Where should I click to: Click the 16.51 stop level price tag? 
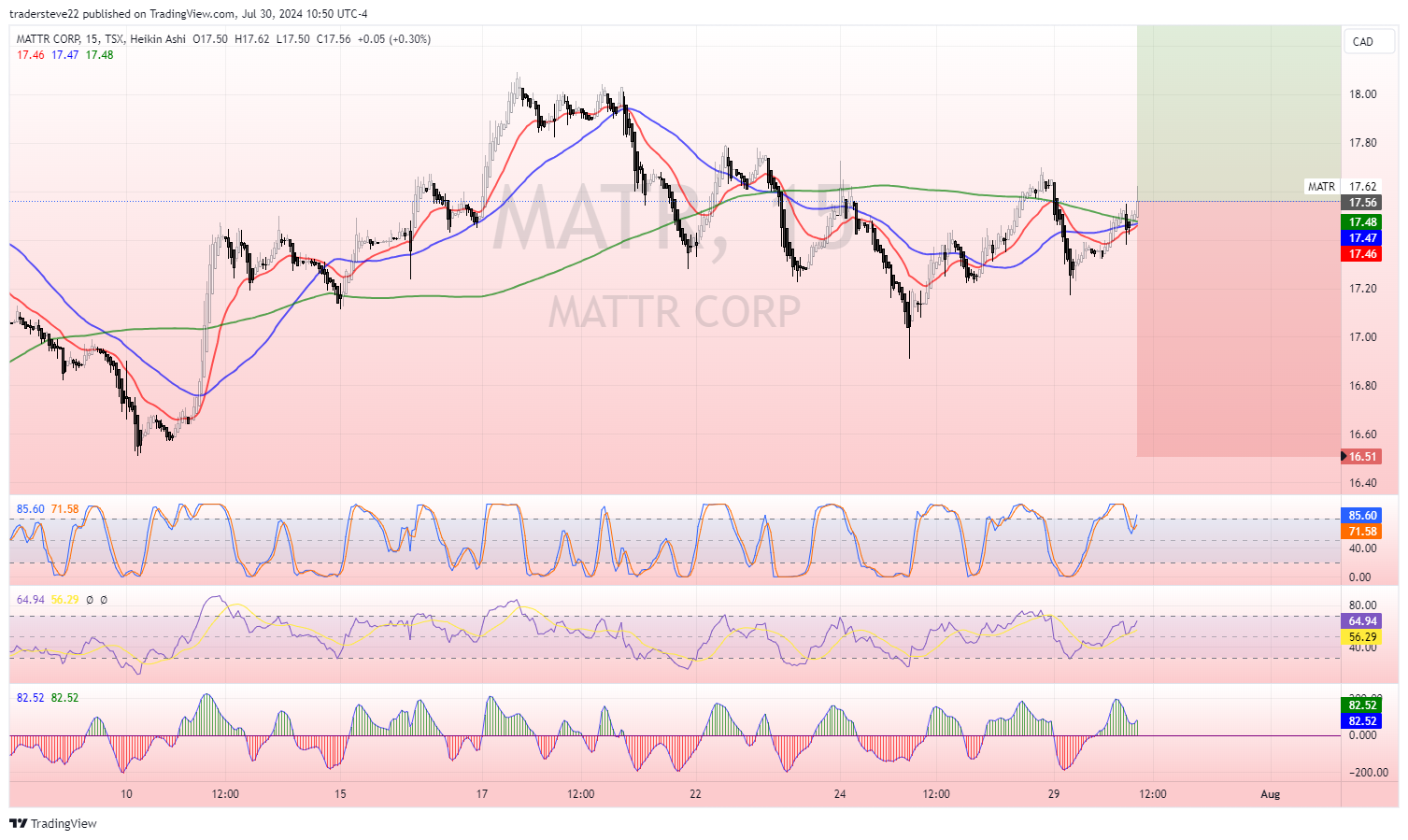coord(1362,457)
